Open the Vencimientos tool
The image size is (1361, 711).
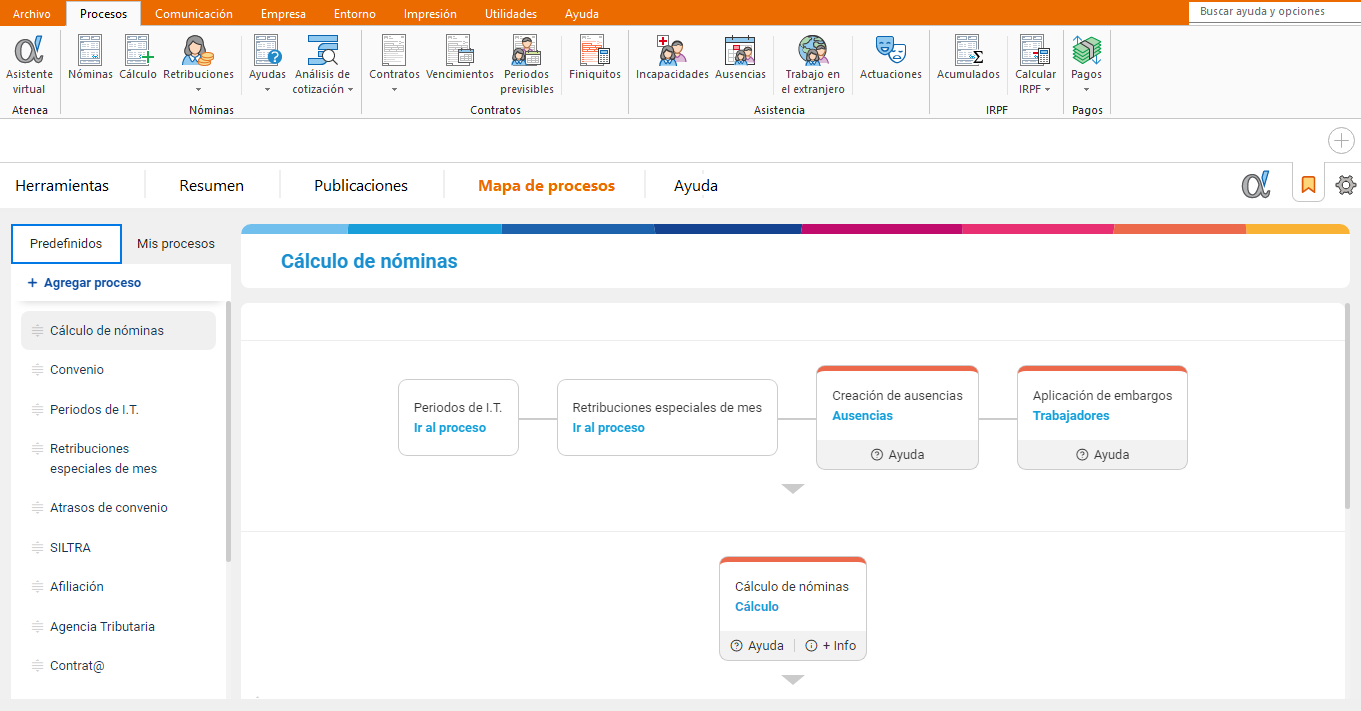[x=460, y=50]
